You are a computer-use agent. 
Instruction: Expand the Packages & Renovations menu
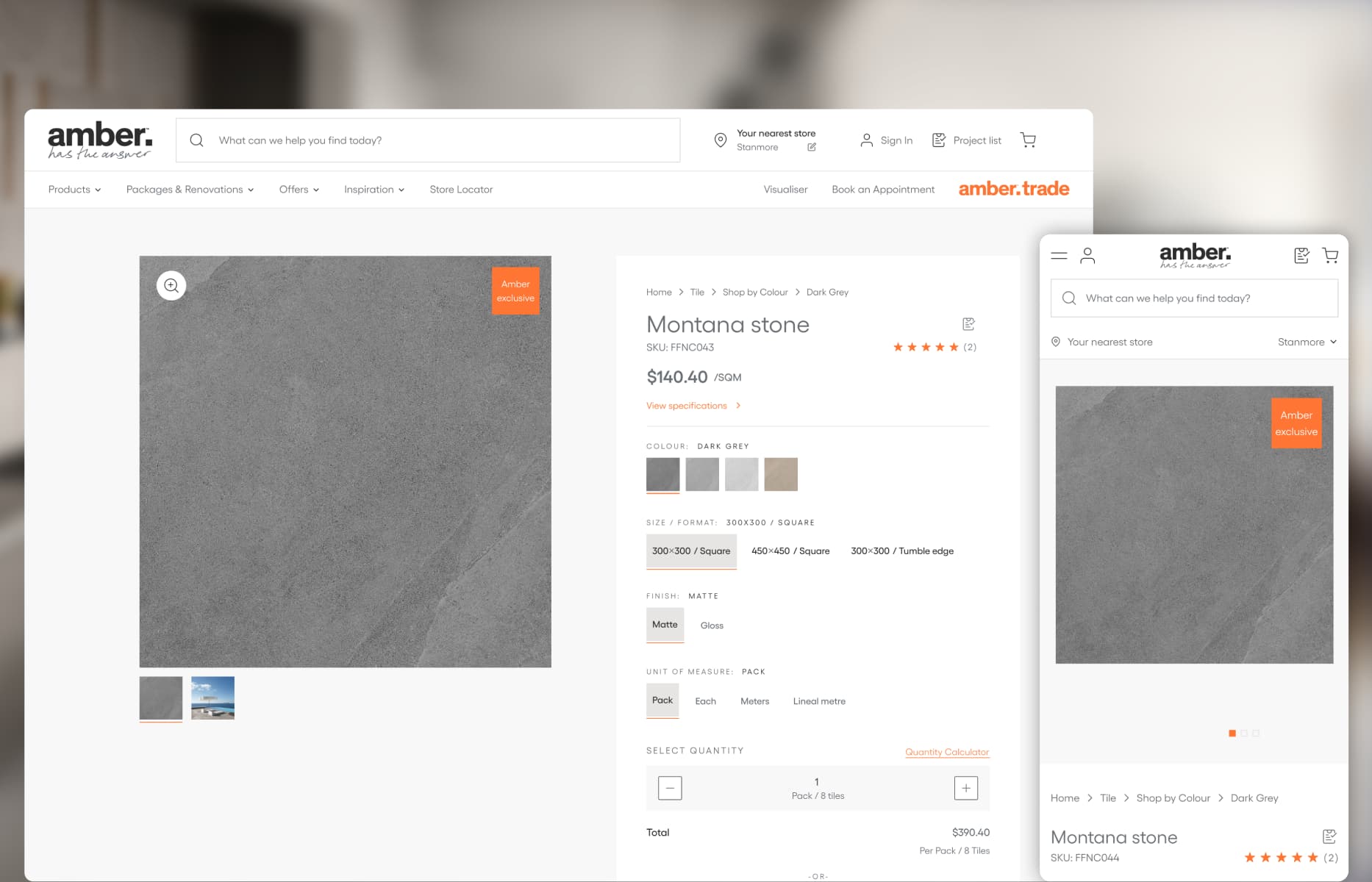[190, 190]
